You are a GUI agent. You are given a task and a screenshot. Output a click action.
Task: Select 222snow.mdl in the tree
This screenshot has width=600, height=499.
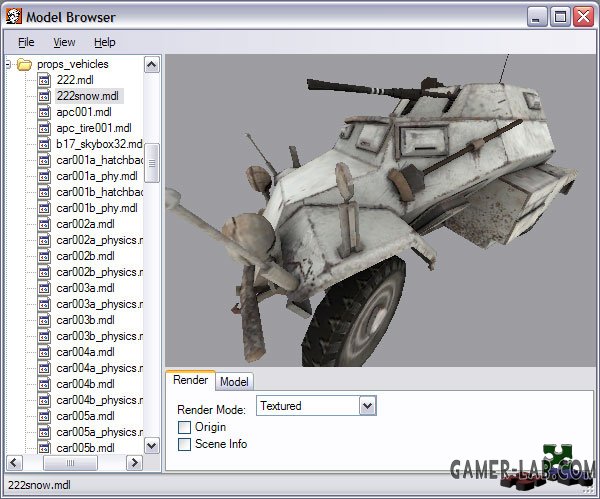point(88,96)
